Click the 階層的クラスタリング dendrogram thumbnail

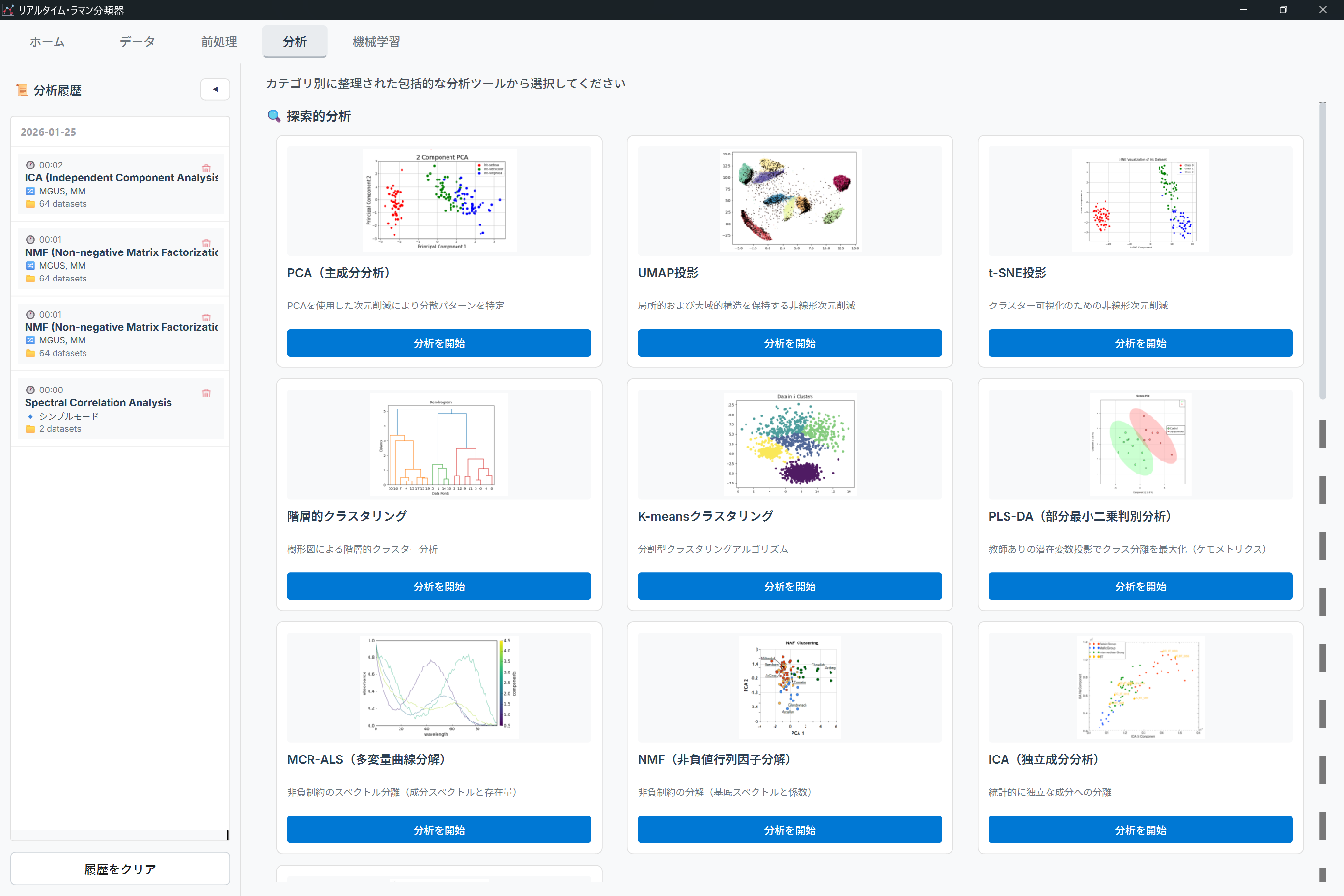click(x=439, y=444)
